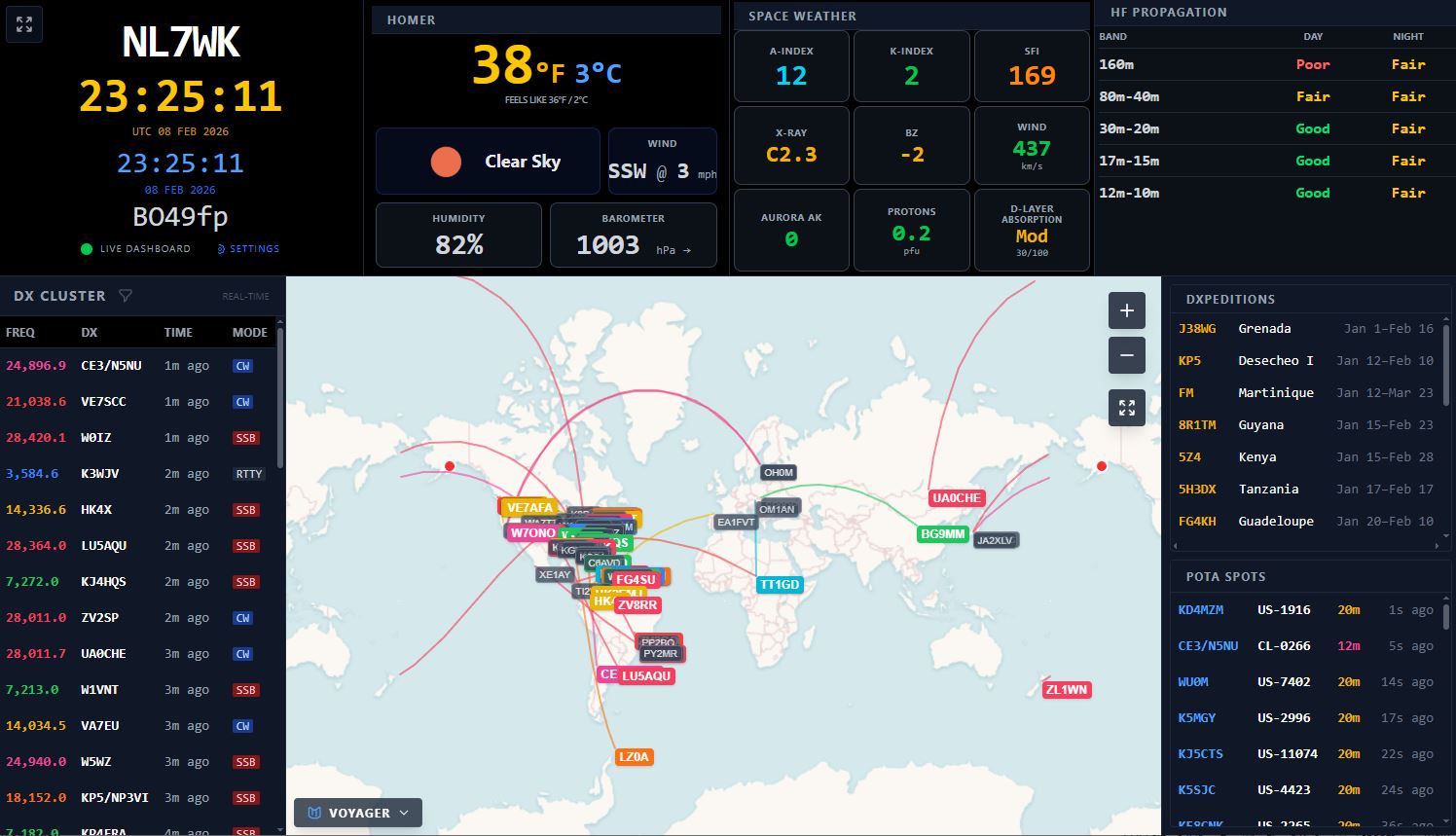1456x836 pixels.
Task: Click the SFI 169 tile
Action: (x=1032, y=66)
